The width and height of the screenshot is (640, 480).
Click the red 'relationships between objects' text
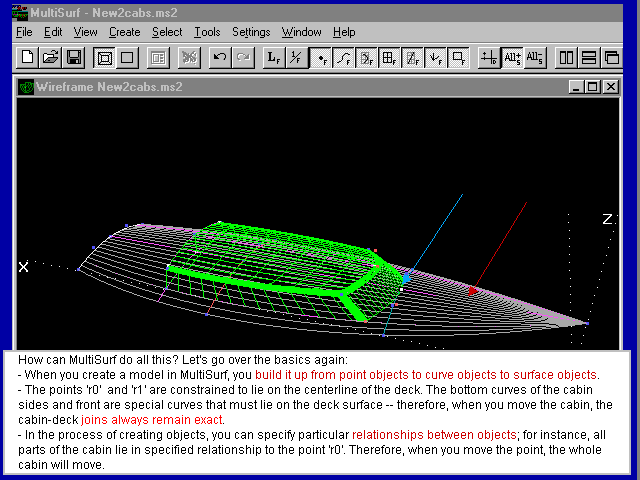tap(434, 435)
